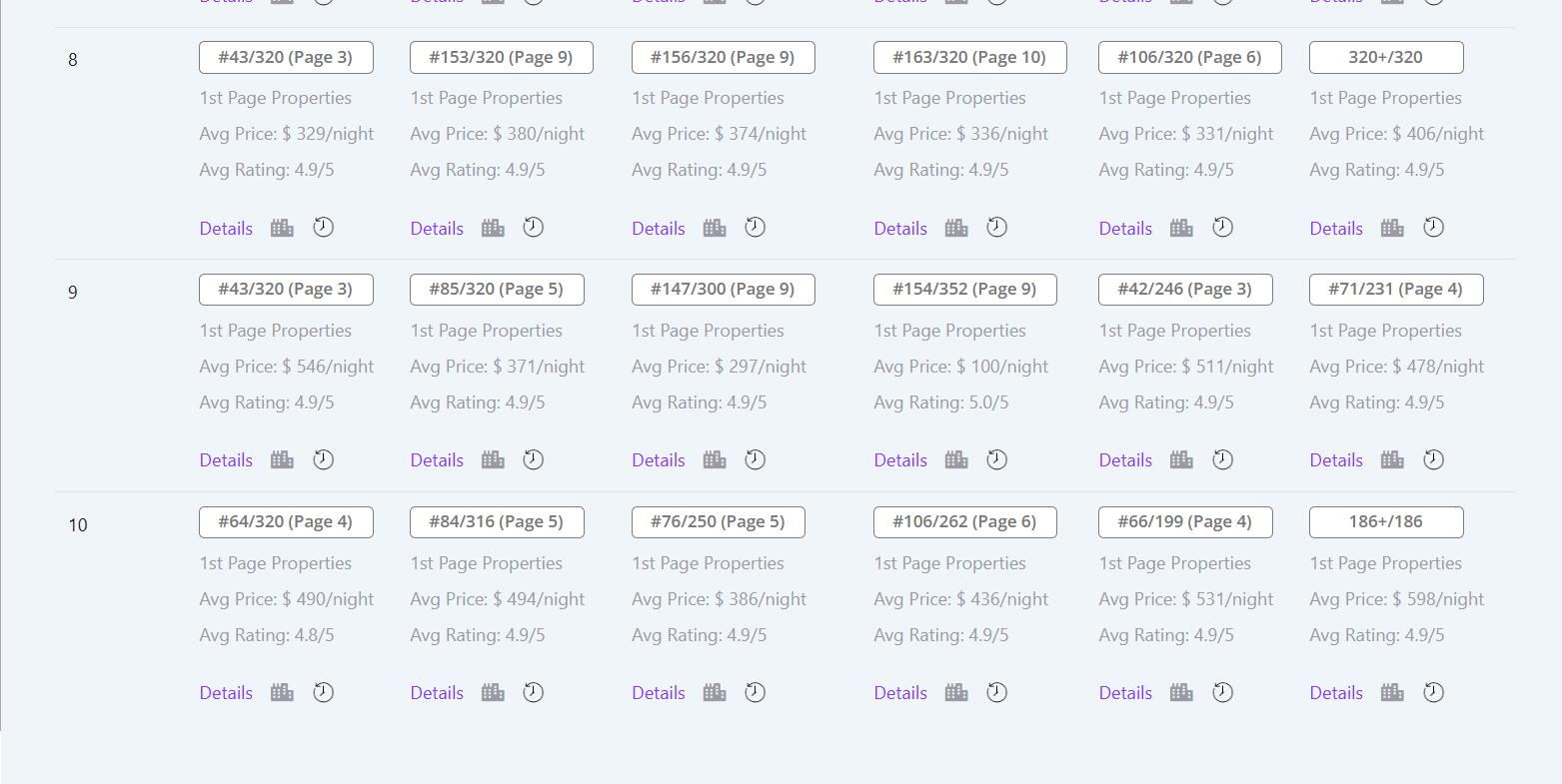The height and width of the screenshot is (784, 1562).
Task: Click history clock in $546/night card
Action: pyautogui.click(x=323, y=459)
